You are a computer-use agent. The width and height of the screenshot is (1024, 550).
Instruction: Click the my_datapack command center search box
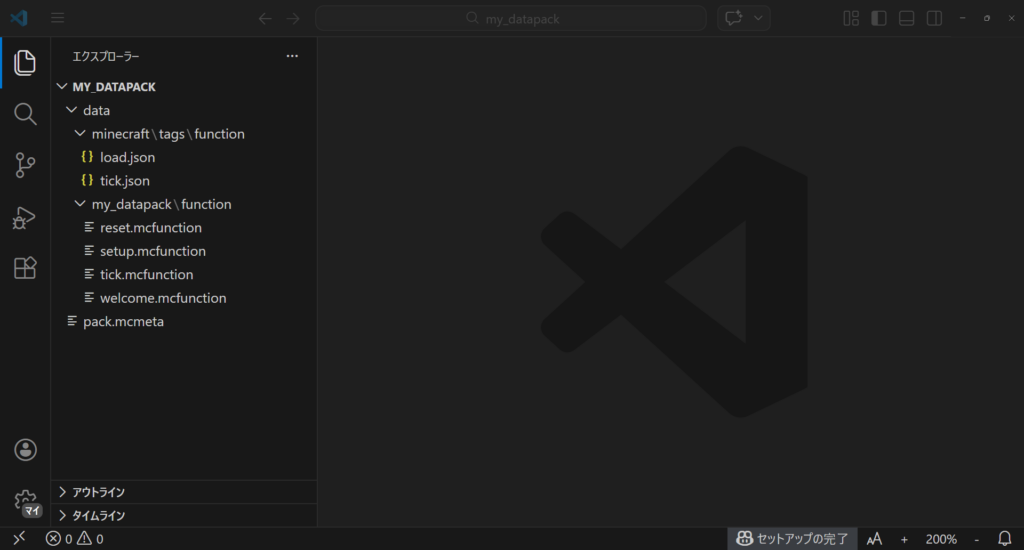510,18
